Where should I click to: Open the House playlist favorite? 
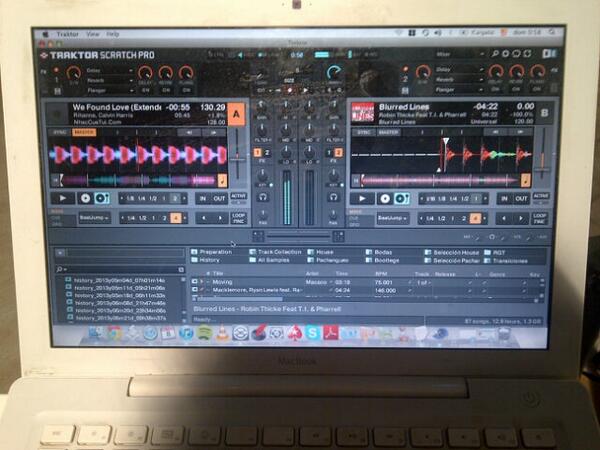pos(321,252)
